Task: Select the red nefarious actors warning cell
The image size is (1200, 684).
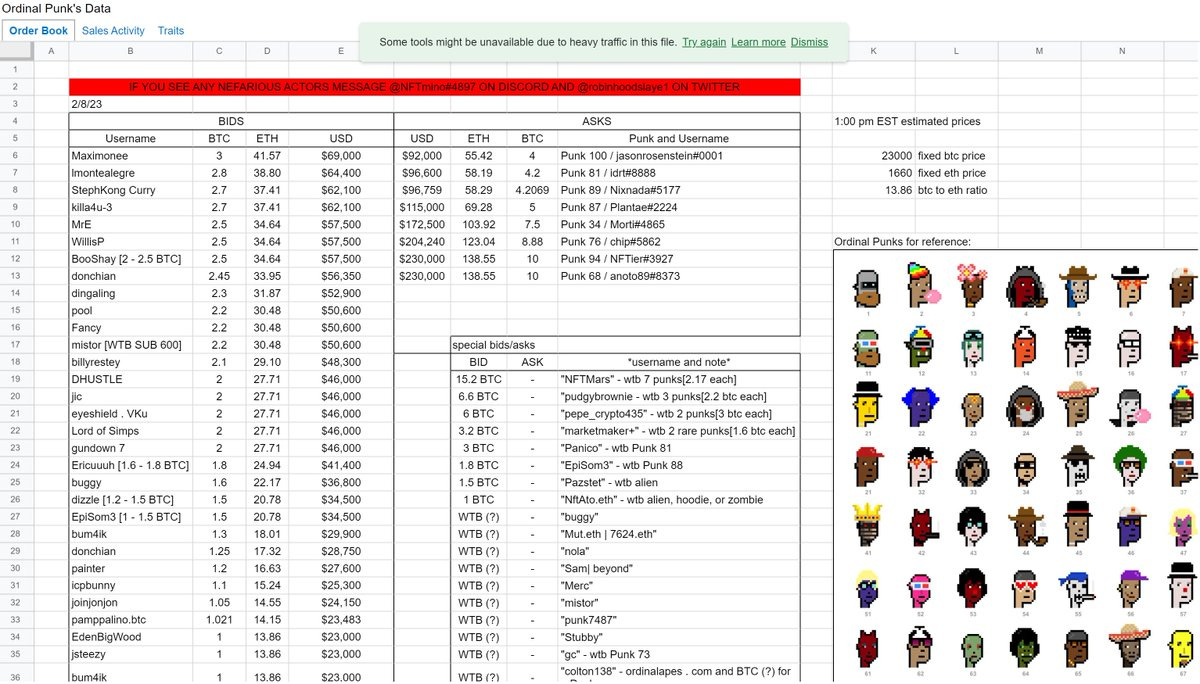Action: pos(435,87)
